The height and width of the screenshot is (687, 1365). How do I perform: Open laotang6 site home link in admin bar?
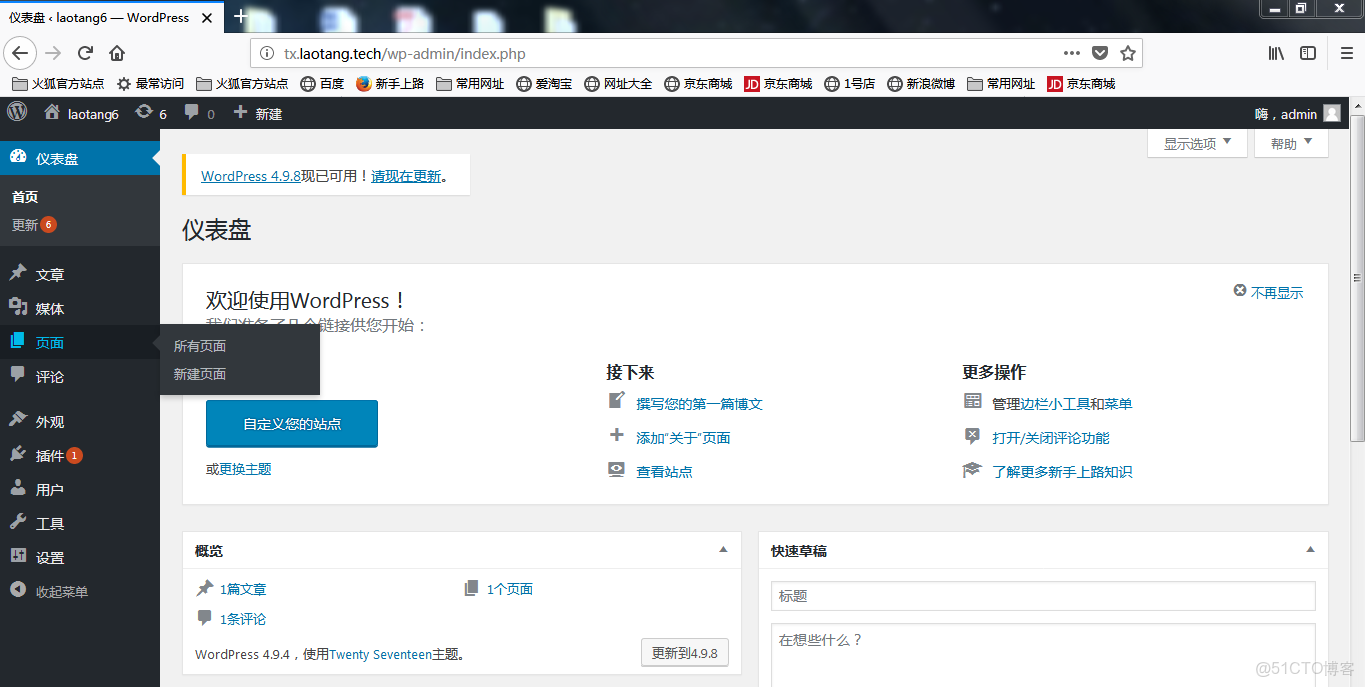click(x=82, y=114)
